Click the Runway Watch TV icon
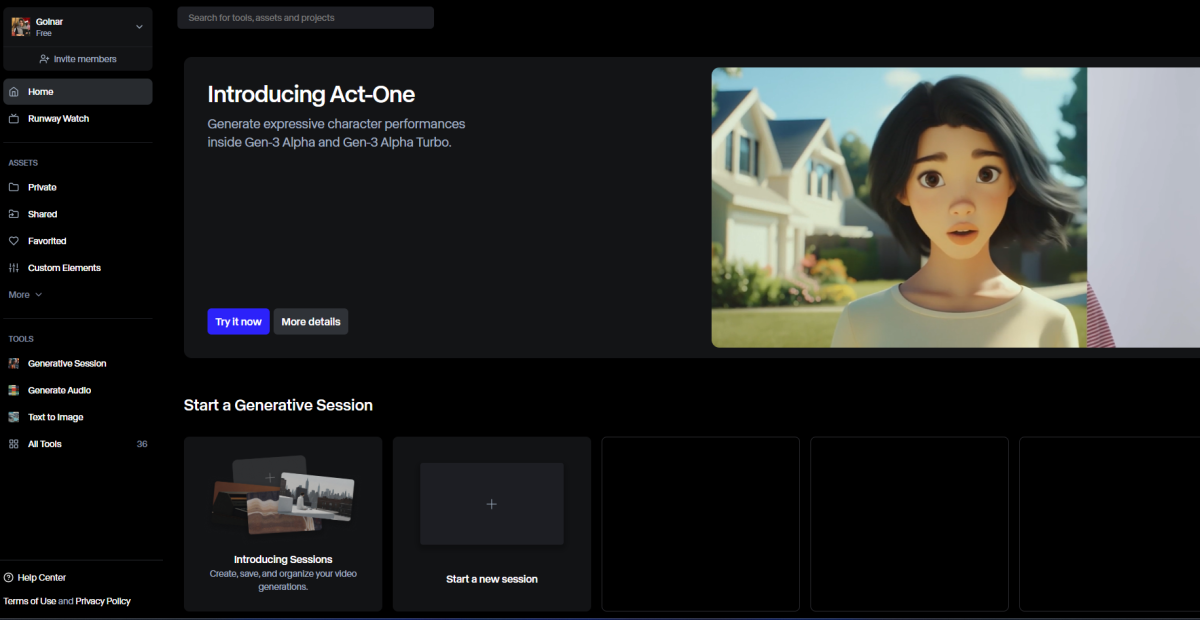 (14, 119)
